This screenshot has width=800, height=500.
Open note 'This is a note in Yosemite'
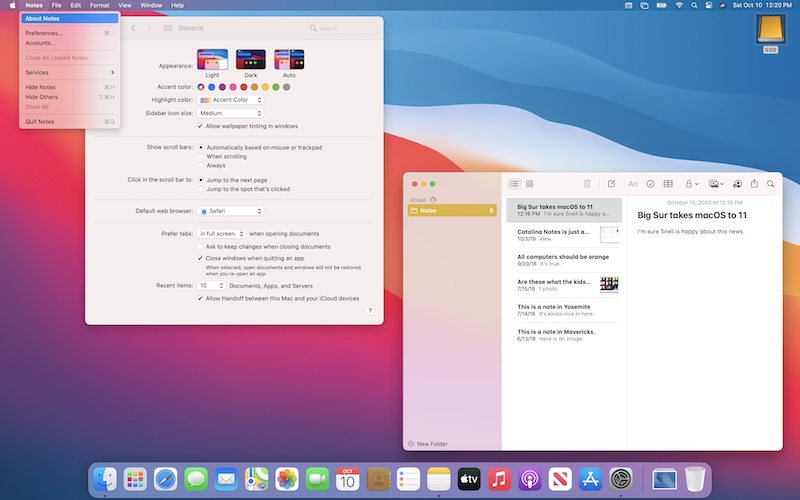(564, 310)
